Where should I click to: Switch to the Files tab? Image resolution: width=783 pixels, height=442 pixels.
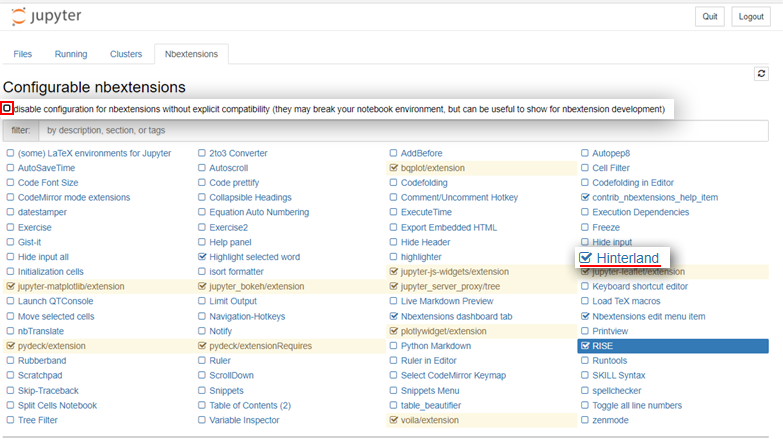click(x=22, y=54)
